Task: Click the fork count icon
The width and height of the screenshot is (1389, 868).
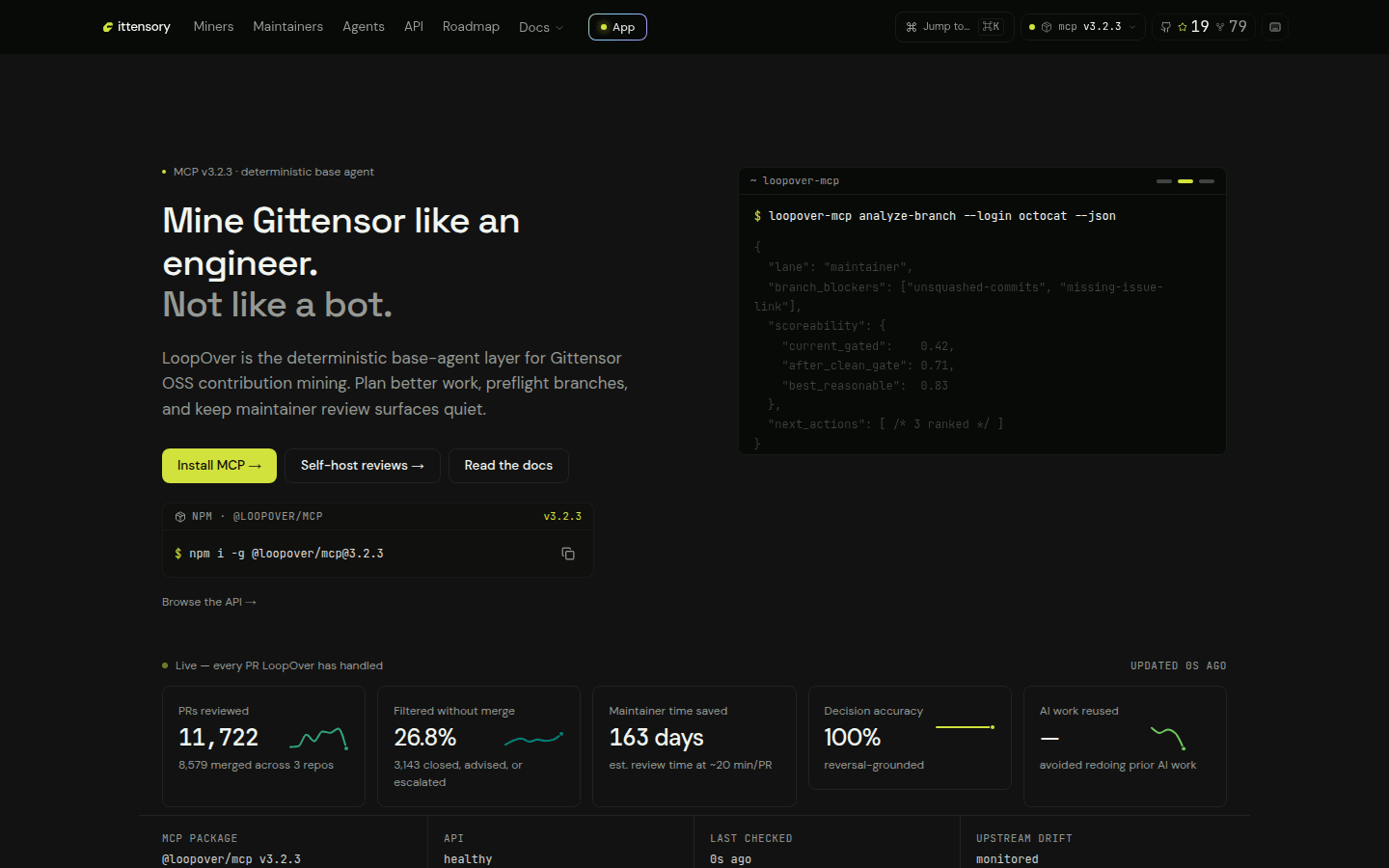Action: click(1220, 27)
